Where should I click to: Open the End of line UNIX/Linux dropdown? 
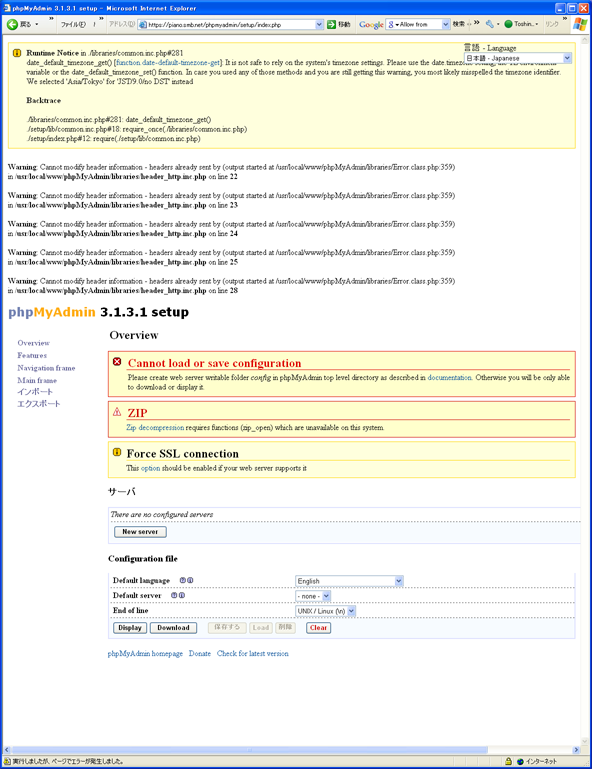[x=326, y=611]
